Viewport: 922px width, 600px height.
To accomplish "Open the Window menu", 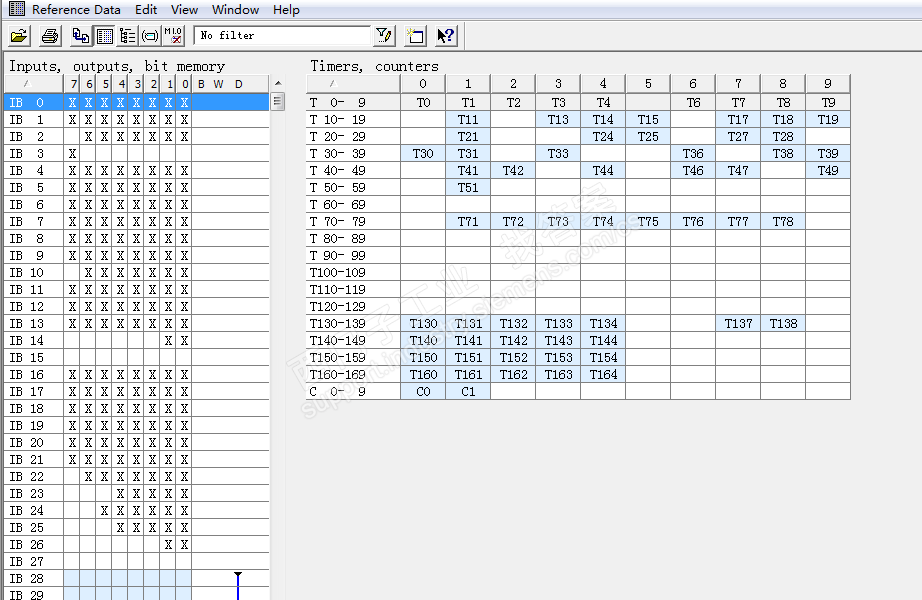I will tap(235, 9).
